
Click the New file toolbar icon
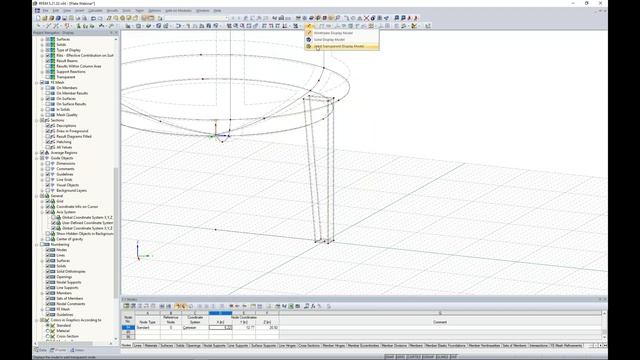click(38, 18)
